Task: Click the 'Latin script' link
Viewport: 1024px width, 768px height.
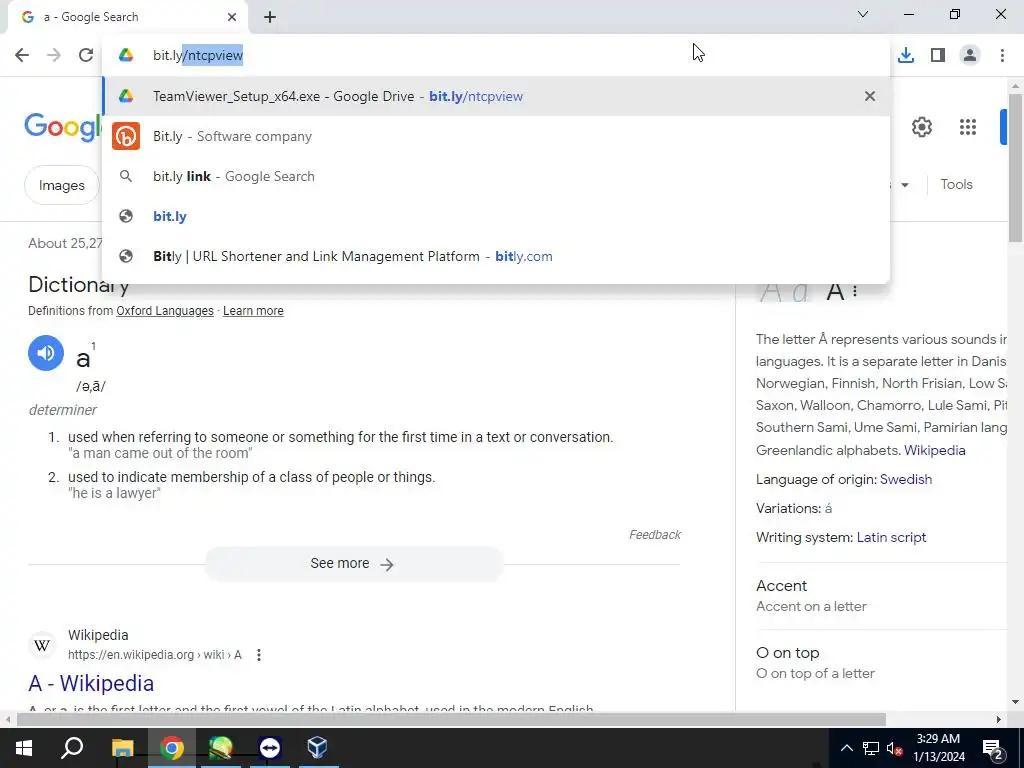Action: click(x=891, y=537)
